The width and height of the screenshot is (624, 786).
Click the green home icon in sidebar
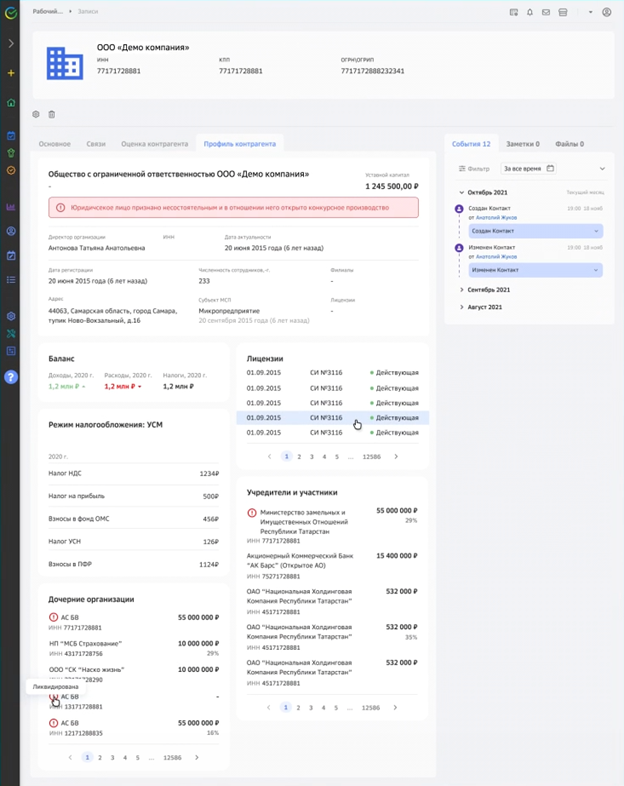pos(11,103)
